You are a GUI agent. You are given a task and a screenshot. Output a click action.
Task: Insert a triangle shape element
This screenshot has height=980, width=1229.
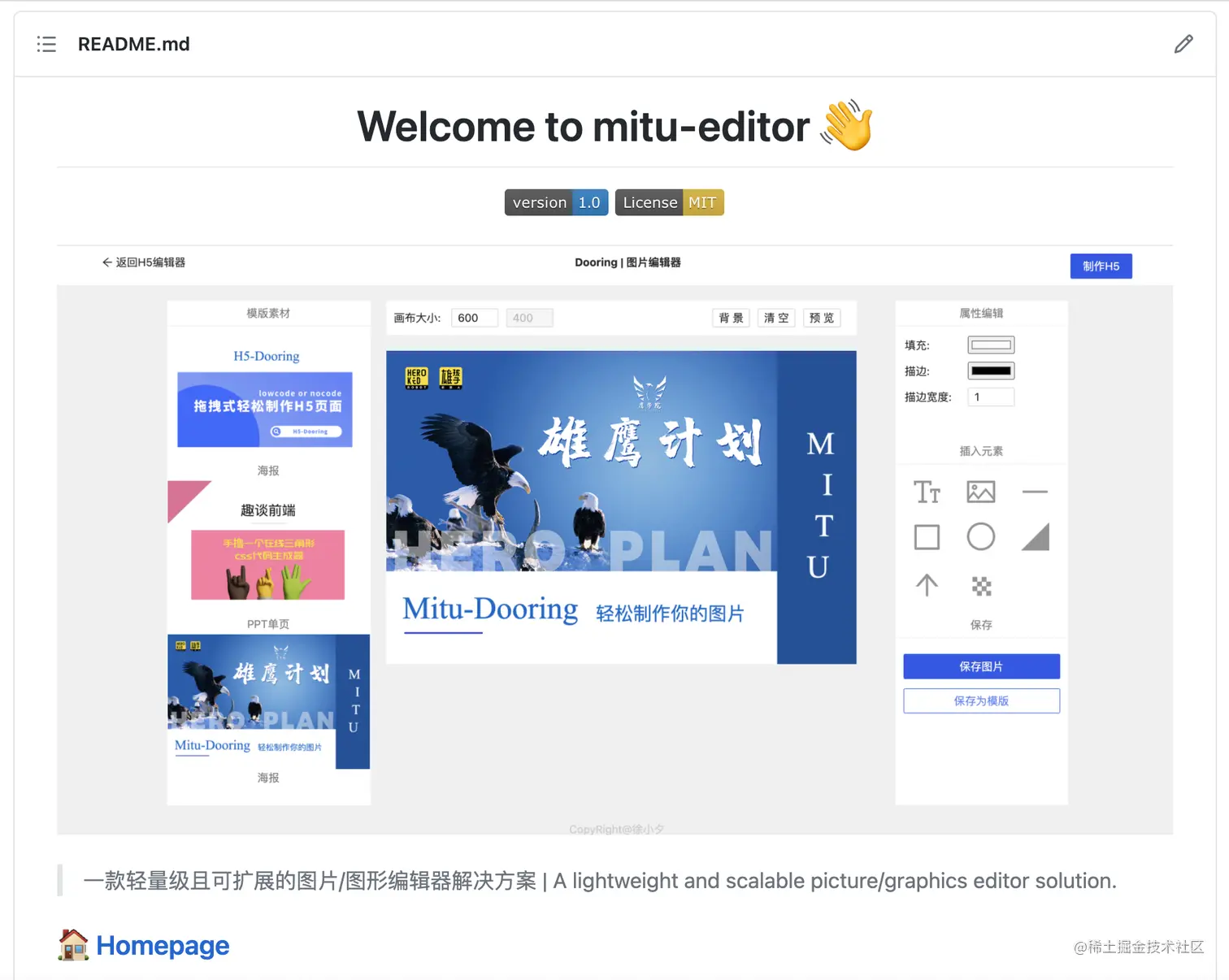(x=1035, y=536)
